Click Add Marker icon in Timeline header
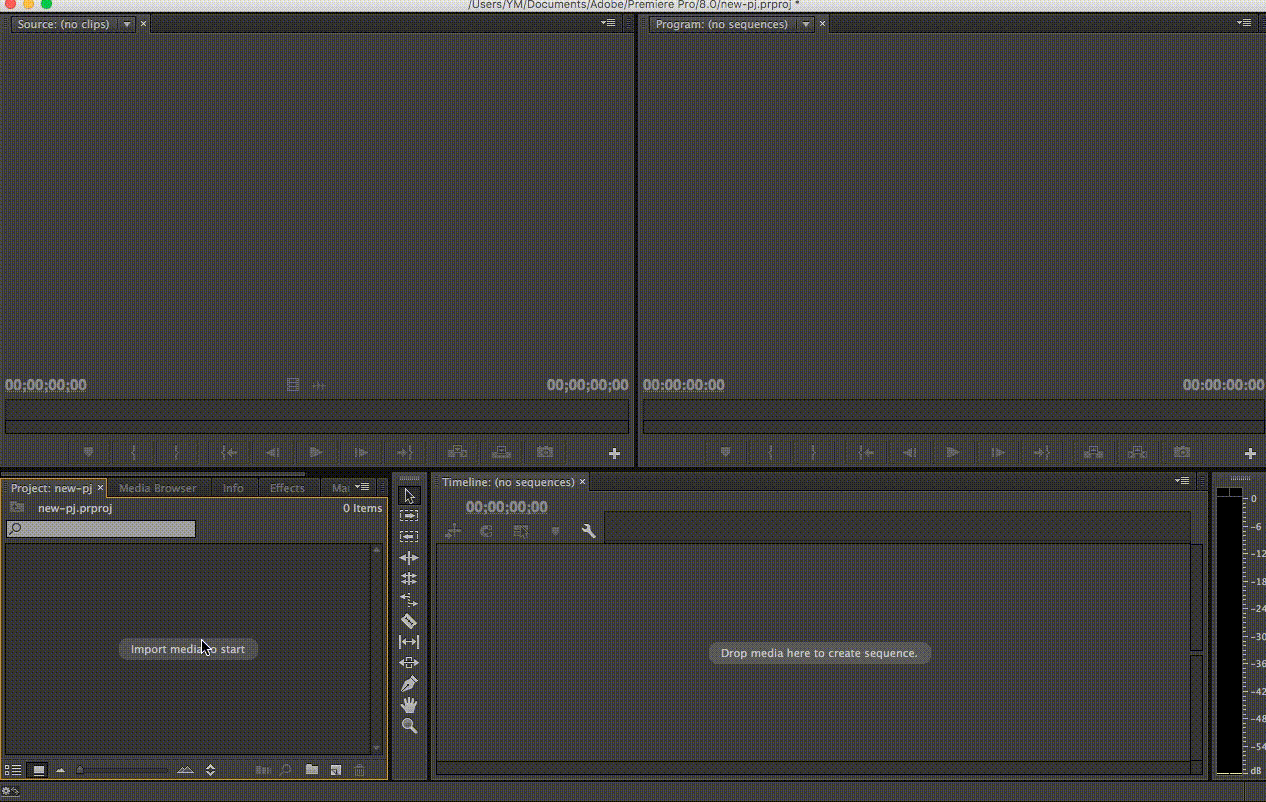The height and width of the screenshot is (802, 1266). point(555,532)
